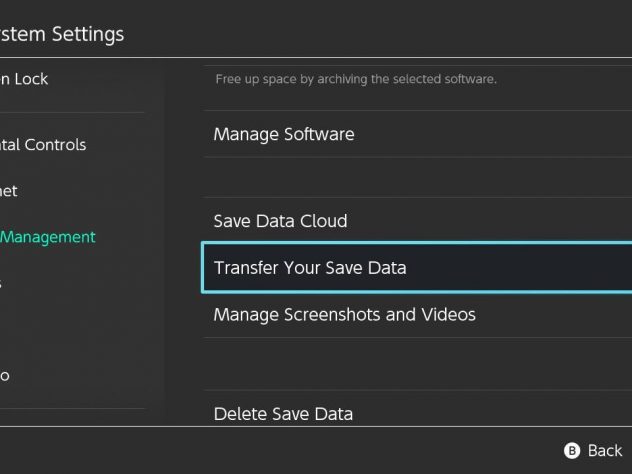Select Internet sidebar entry
Screen dimensions: 632x474
tap(9, 191)
